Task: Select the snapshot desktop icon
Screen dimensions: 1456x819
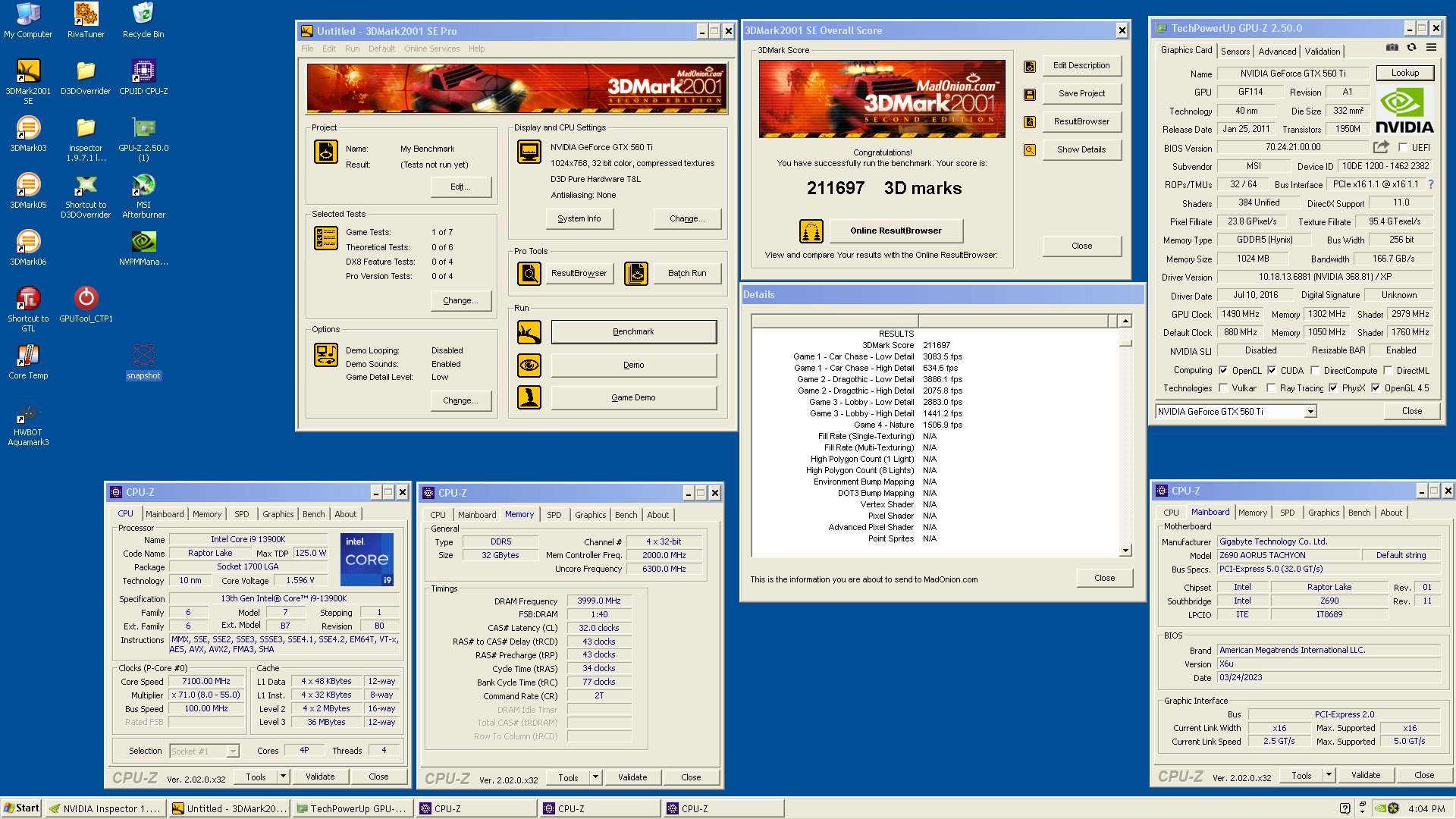Action: (143, 362)
